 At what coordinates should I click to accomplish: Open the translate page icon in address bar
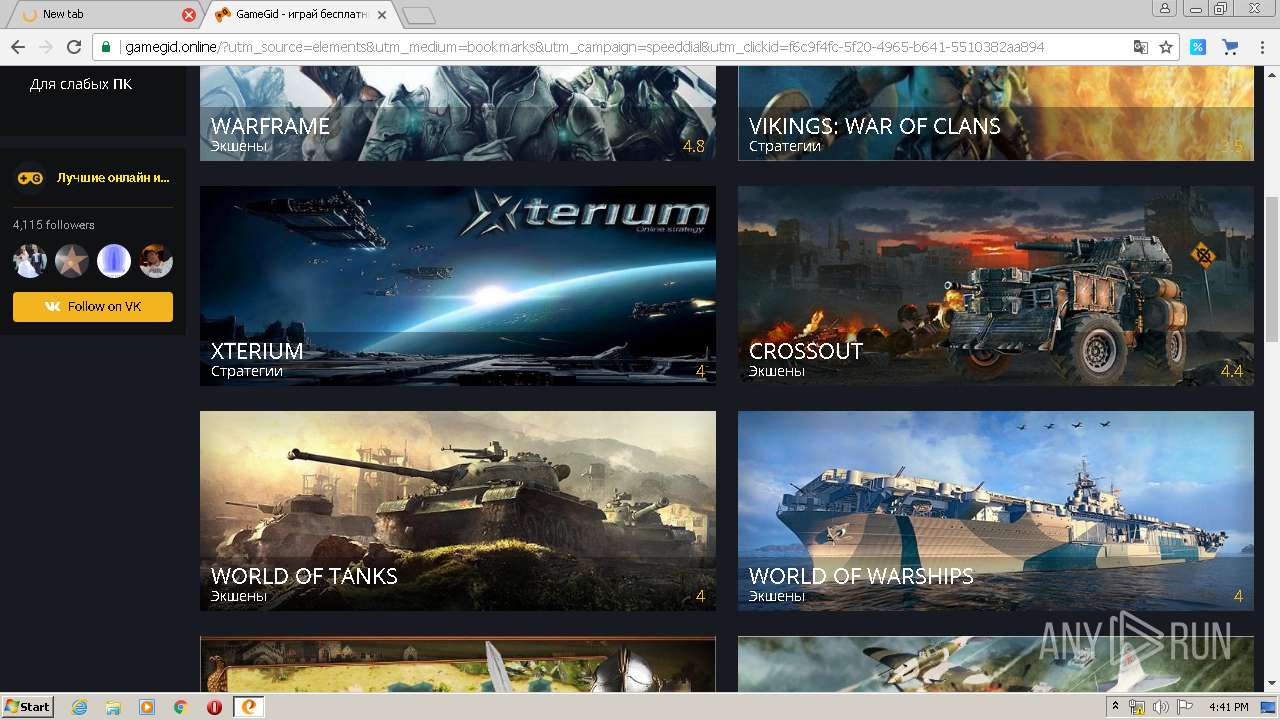(x=1141, y=47)
